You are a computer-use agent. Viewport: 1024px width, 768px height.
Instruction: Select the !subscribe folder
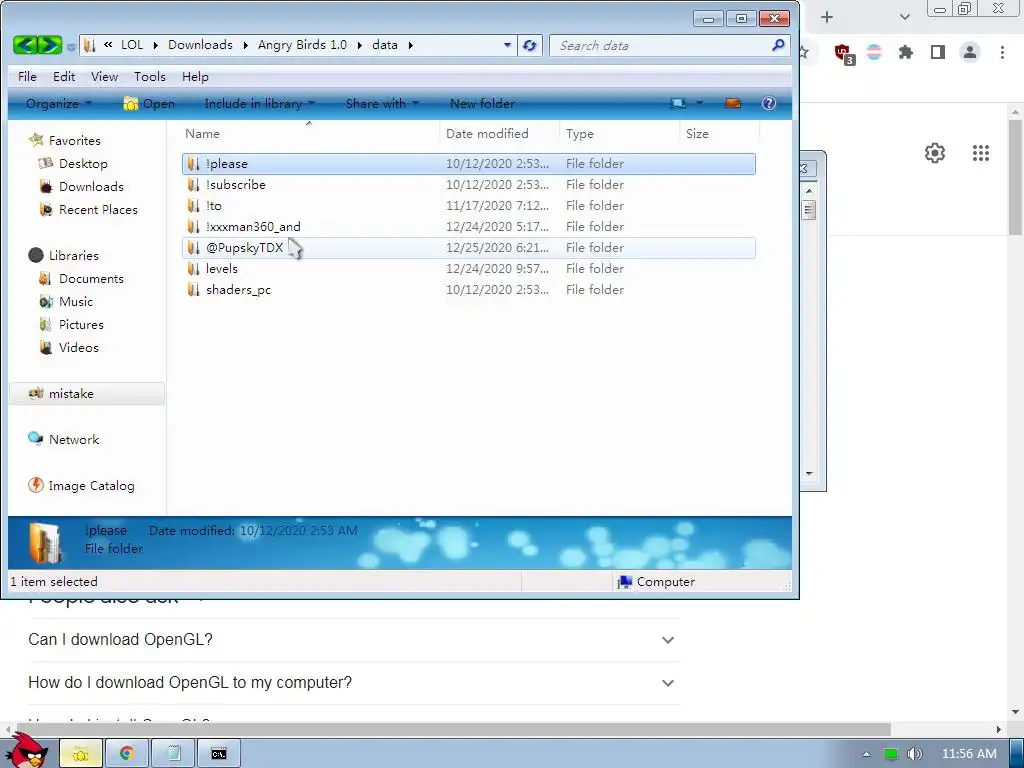[468, 184]
